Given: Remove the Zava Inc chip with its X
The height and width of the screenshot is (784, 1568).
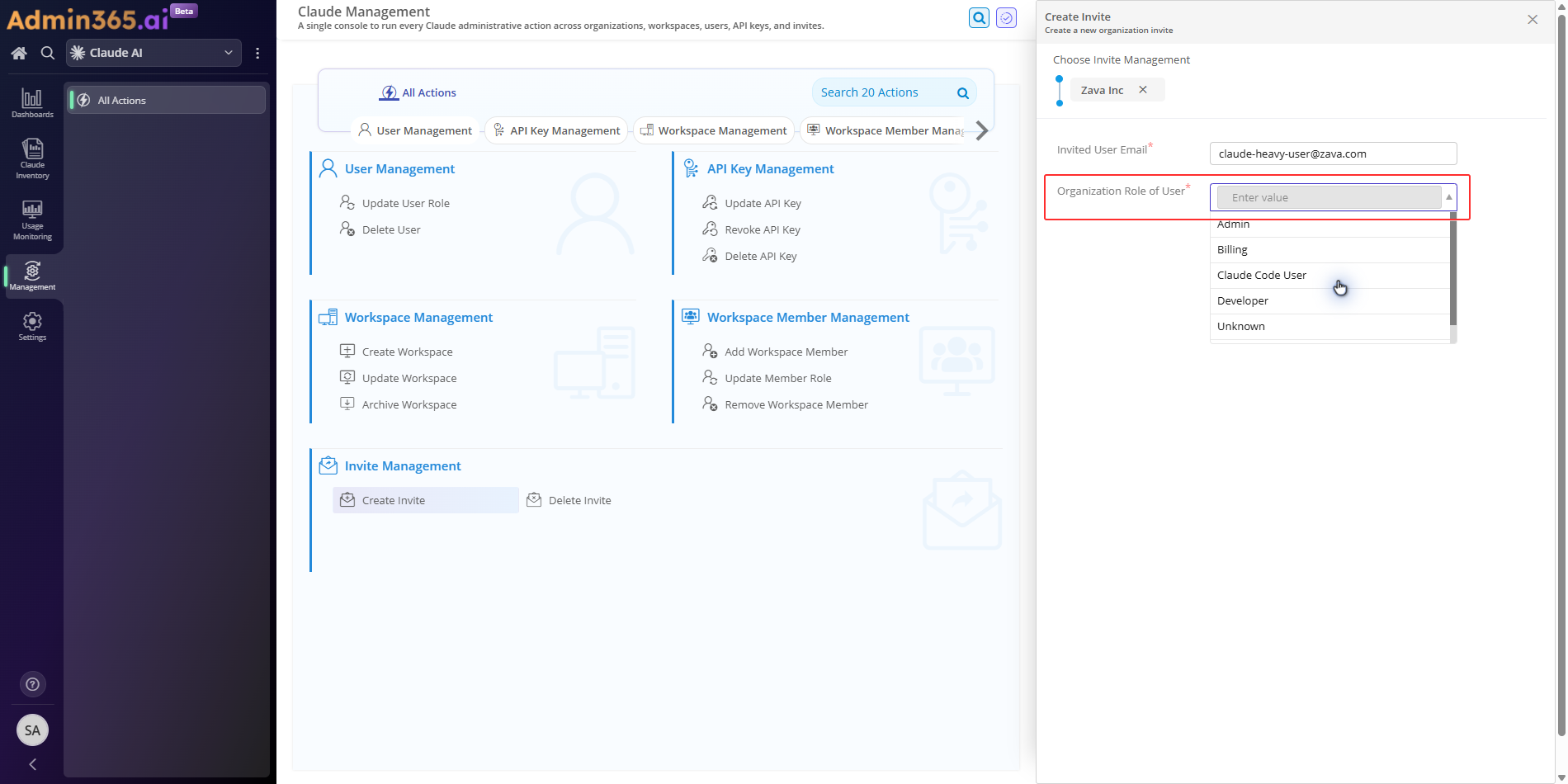Looking at the screenshot, I should (1143, 90).
